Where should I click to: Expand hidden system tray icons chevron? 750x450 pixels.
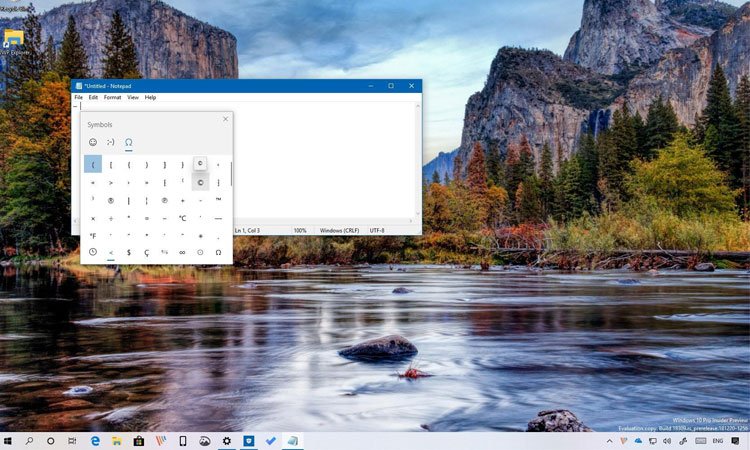click(x=610, y=440)
